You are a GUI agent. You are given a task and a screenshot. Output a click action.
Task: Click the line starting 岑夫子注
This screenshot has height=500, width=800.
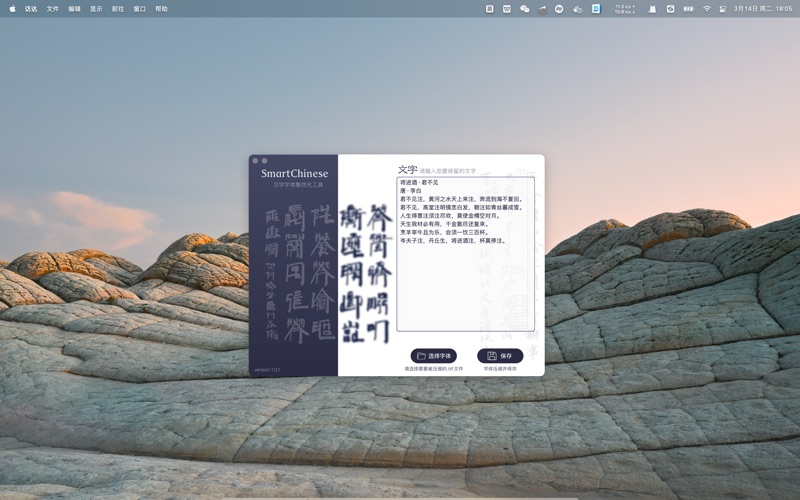[x=453, y=240]
